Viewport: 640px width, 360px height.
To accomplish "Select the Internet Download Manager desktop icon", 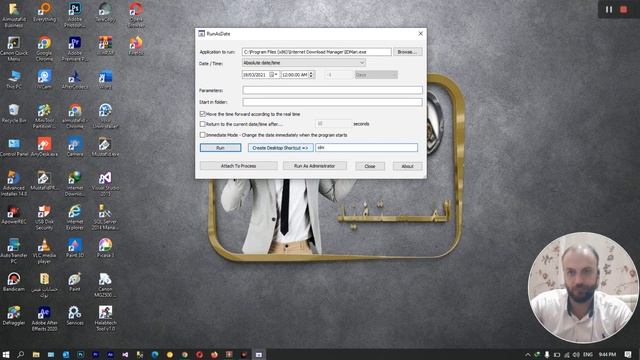I will point(75,183).
